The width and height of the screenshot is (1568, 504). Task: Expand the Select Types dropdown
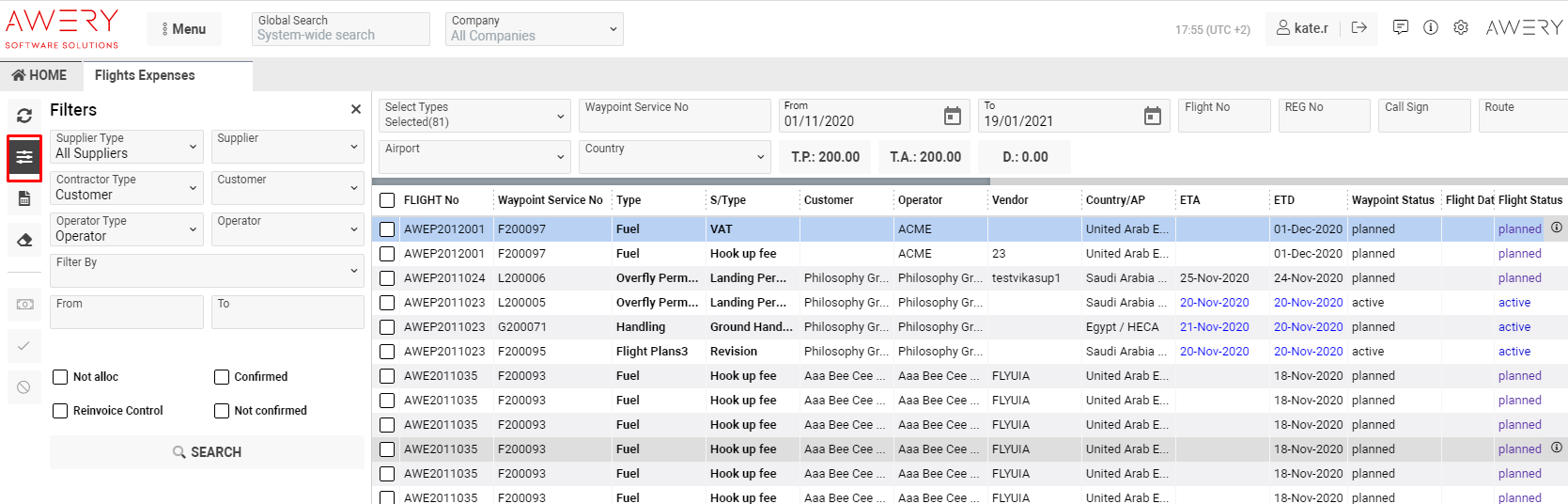click(474, 116)
